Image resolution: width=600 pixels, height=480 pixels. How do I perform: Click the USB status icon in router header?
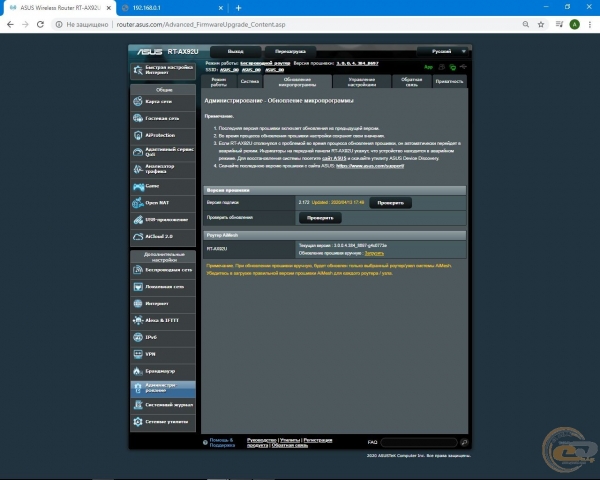coord(463,67)
